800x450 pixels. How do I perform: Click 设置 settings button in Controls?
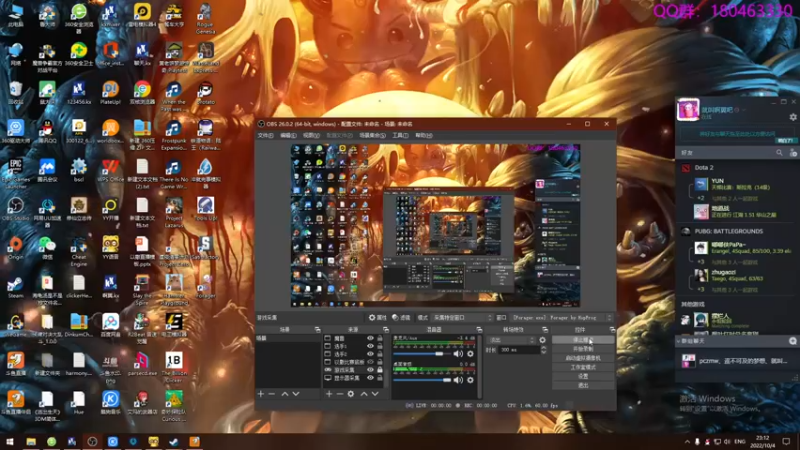[x=583, y=376]
